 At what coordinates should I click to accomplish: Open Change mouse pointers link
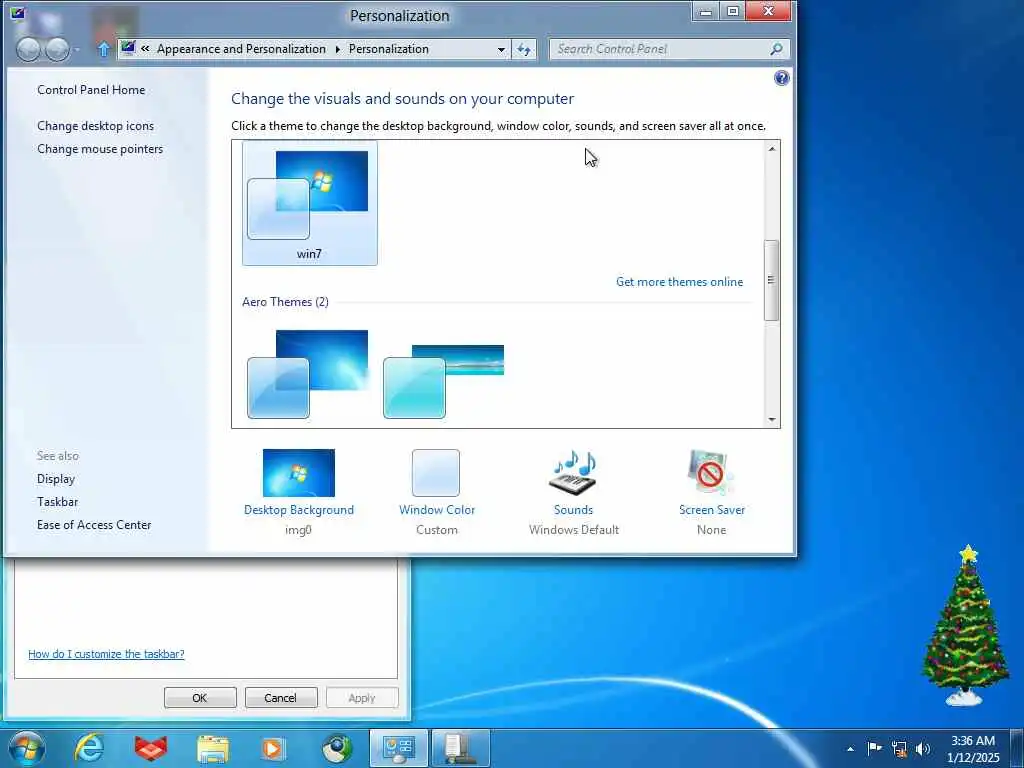(x=100, y=149)
